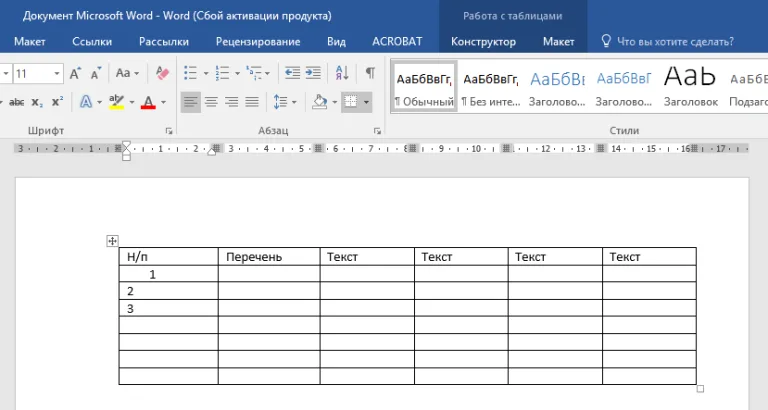This screenshot has height=410, width=768.
Task: Align text to the right
Action: (x=232, y=102)
